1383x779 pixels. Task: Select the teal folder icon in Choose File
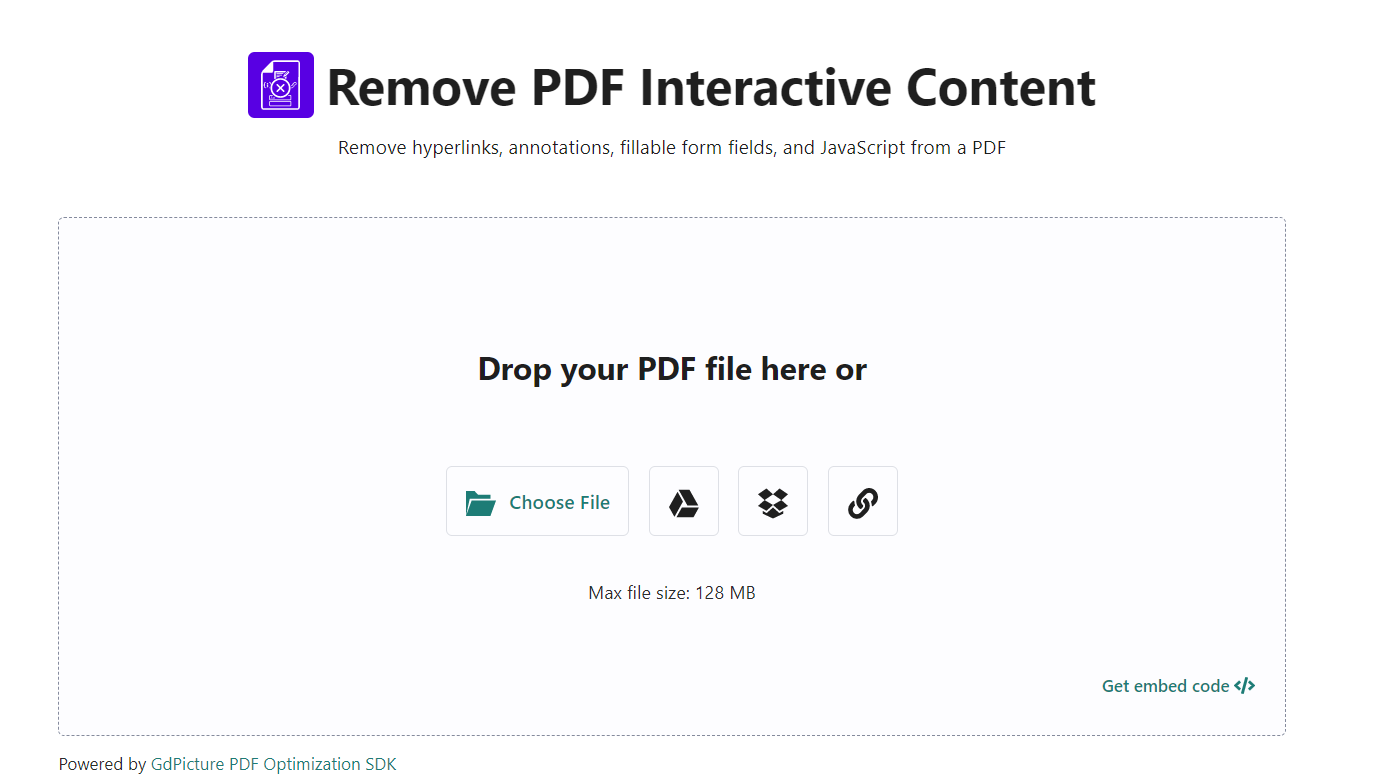point(481,501)
